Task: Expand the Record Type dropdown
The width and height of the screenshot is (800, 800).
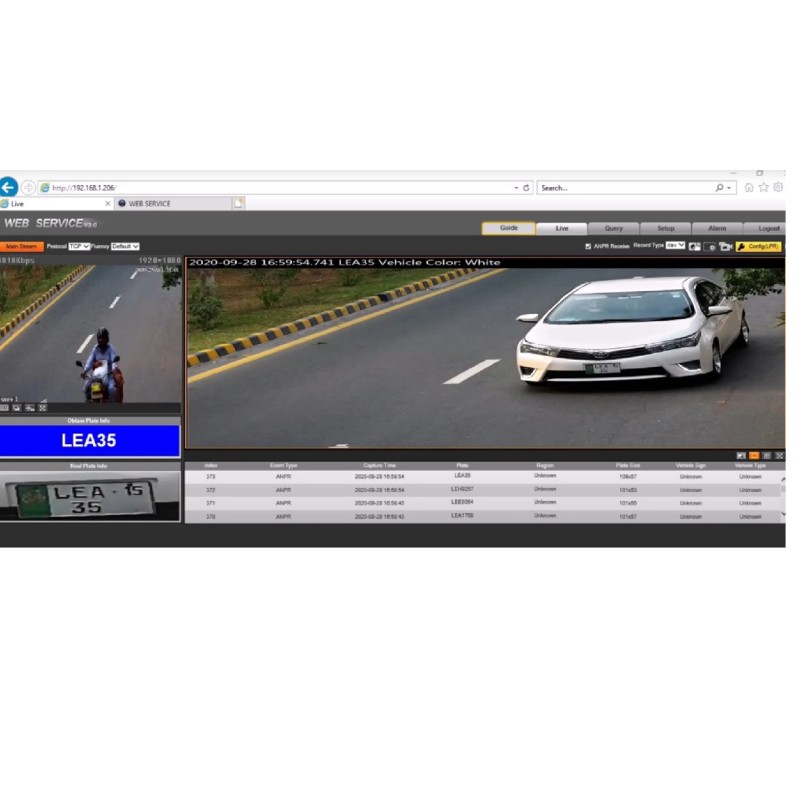Action: tap(675, 245)
